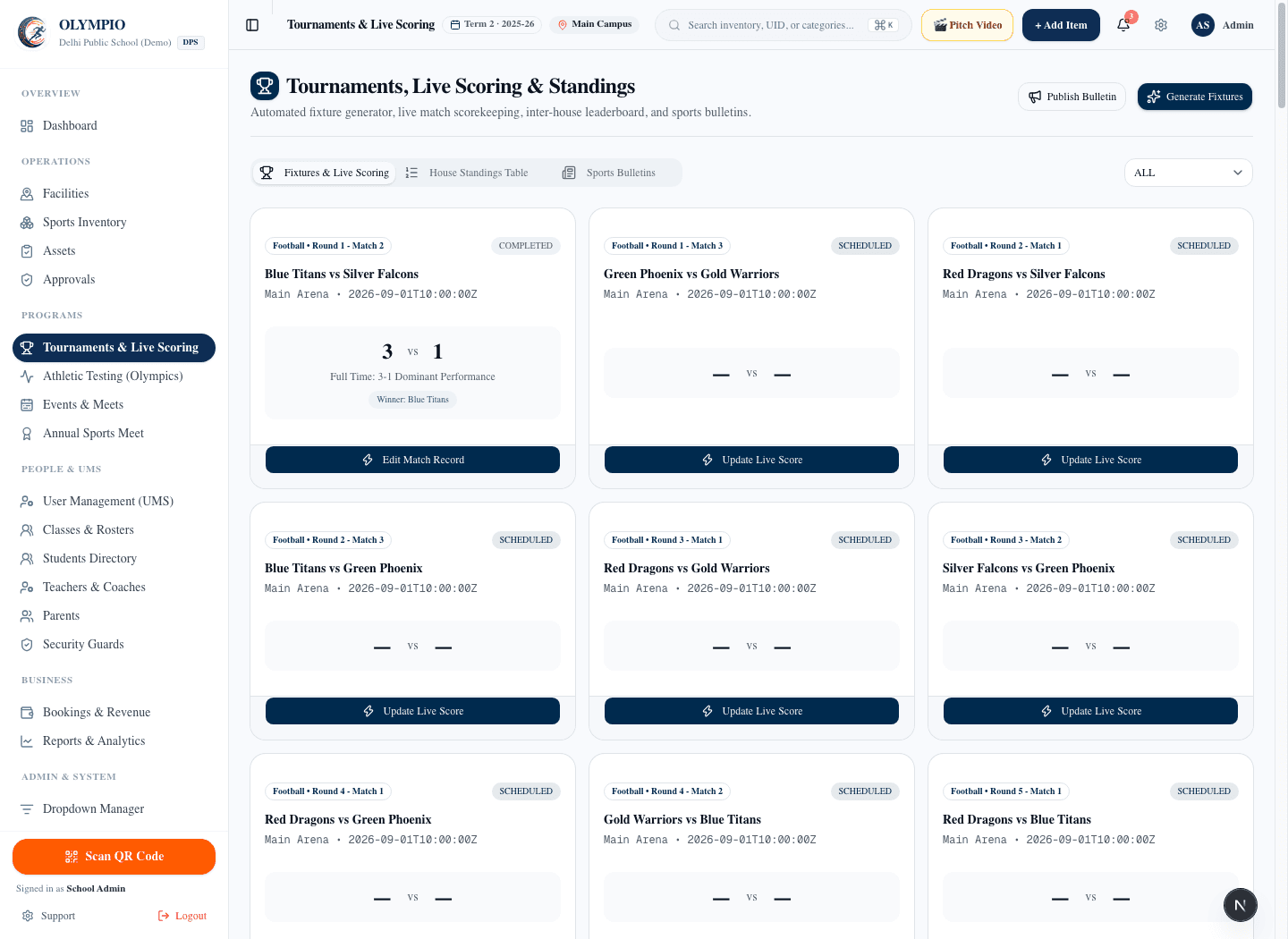Open the floating N button

pos(1240,905)
